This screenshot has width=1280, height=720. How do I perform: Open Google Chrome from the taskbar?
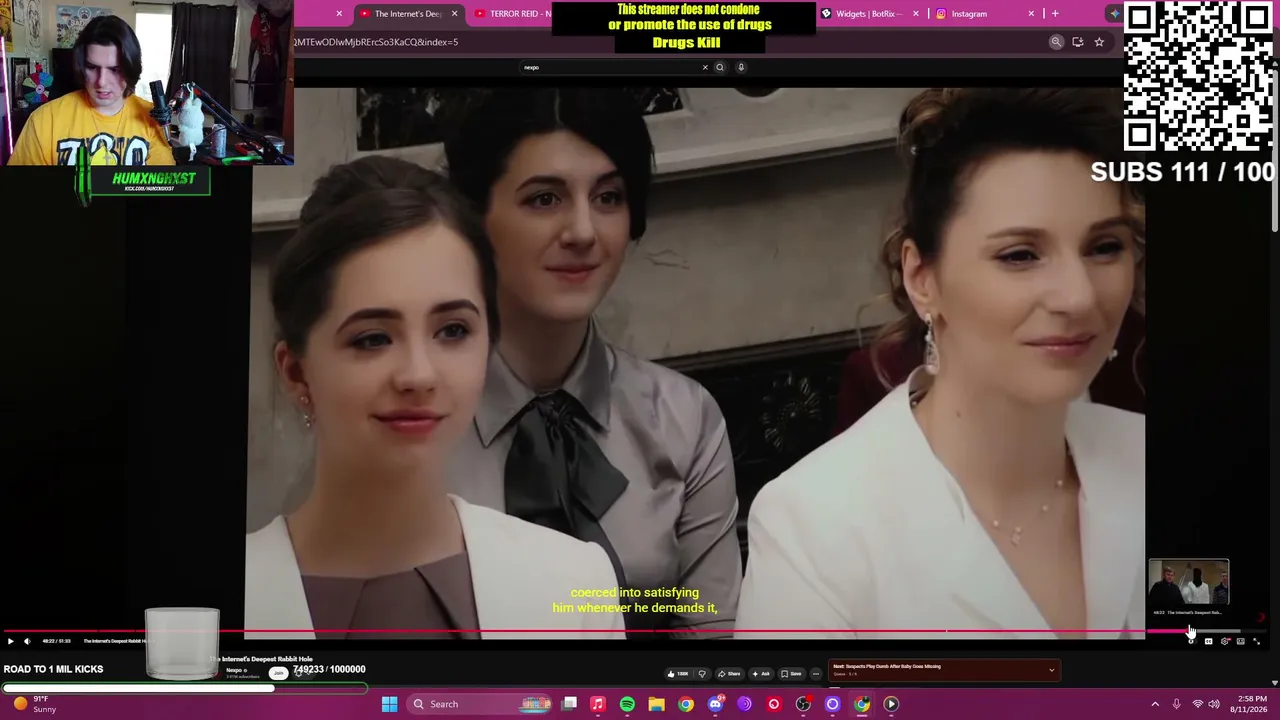(x=686, y=704)
